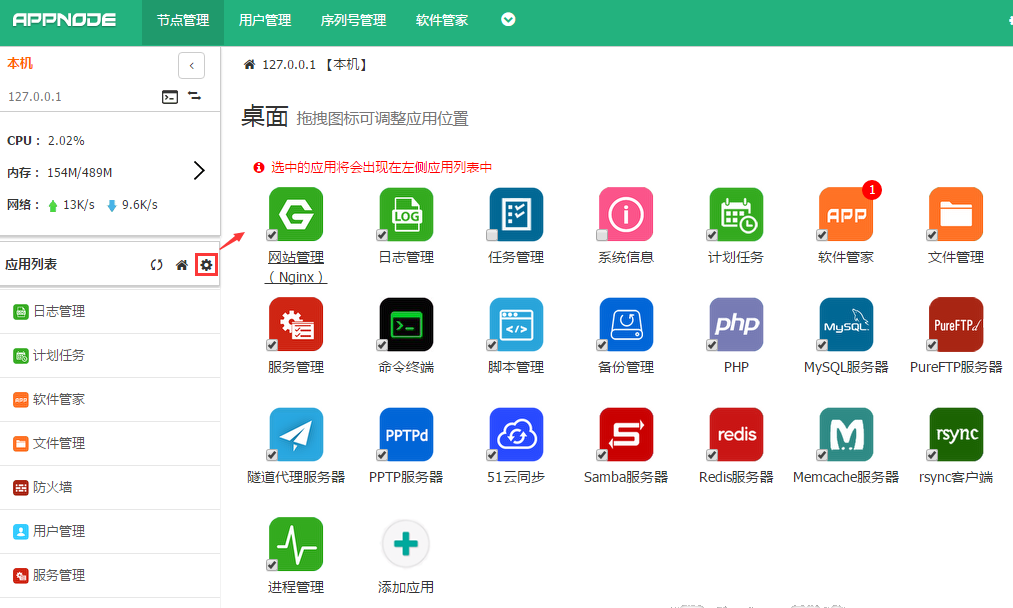The height and width of the screenshot is (608, 1013).
Task: Open the 日志管理 desktop app icon
Action: coord(406,214)
